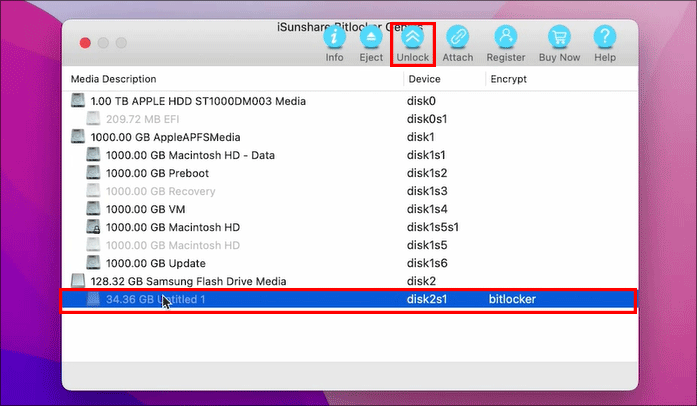Click the Device column header

(424, 79)
